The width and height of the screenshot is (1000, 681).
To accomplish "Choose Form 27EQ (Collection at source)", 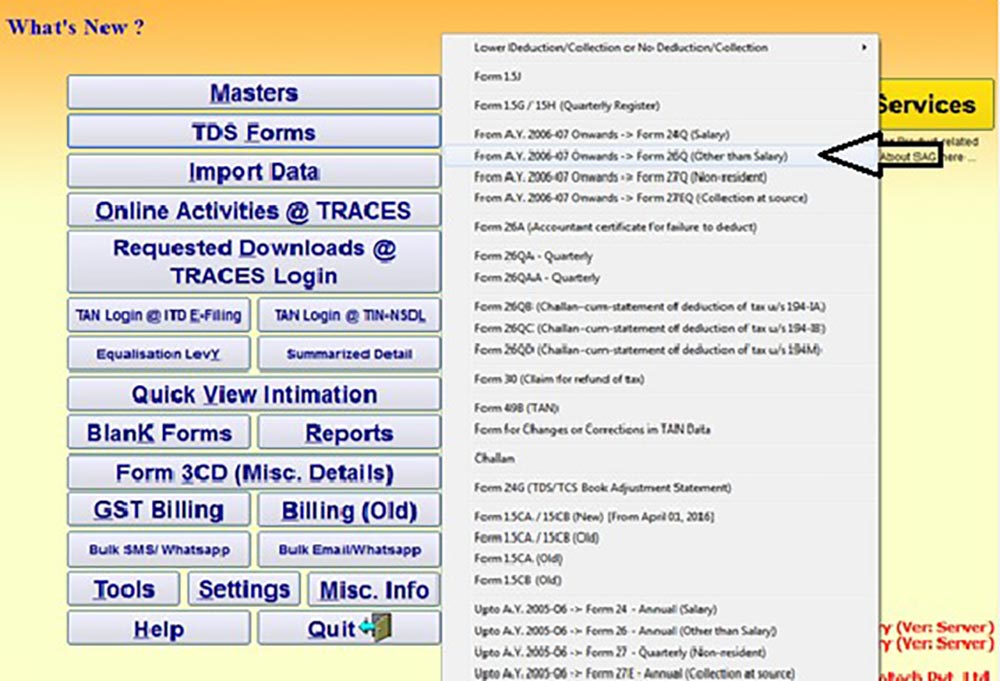I will pos(640,198).
